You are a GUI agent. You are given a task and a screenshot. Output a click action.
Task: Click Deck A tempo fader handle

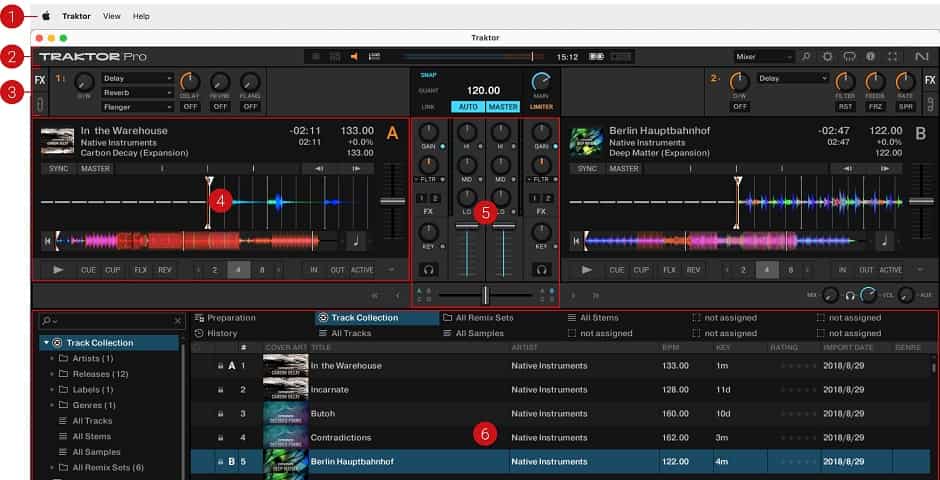(393, 202)
